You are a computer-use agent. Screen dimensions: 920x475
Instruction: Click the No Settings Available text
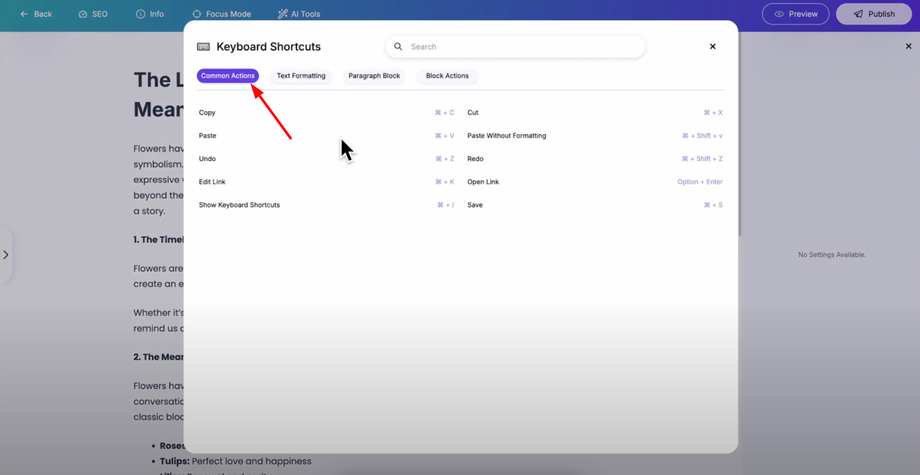(x=831, y=255)
